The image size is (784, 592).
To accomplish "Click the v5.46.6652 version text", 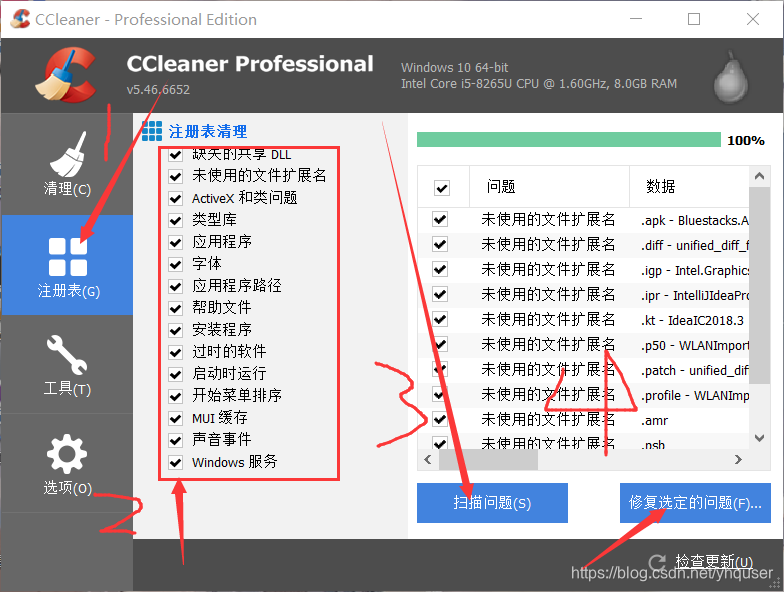I will click(158, 90).
